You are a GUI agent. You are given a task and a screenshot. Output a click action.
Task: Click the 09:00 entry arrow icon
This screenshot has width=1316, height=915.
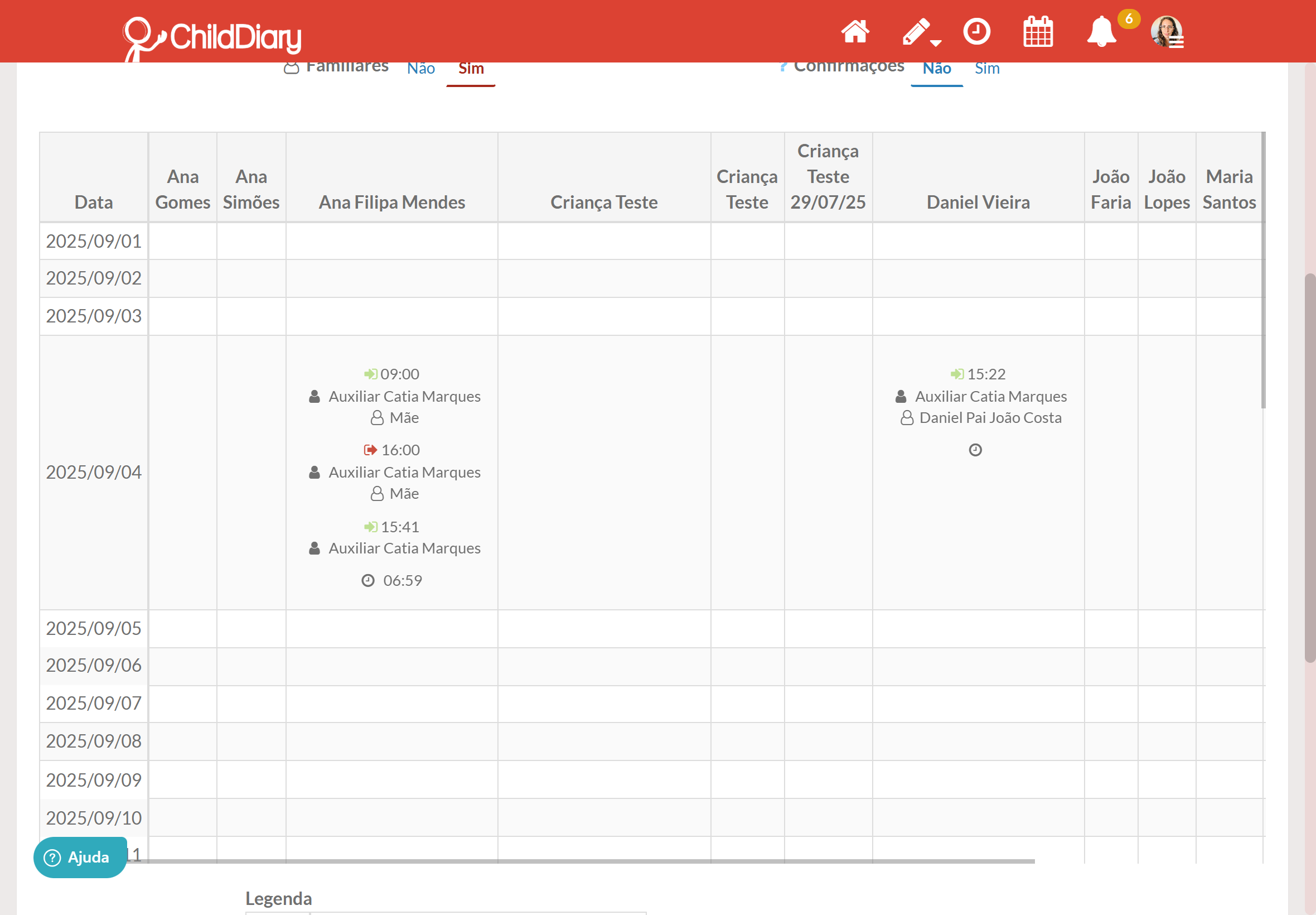370,374
